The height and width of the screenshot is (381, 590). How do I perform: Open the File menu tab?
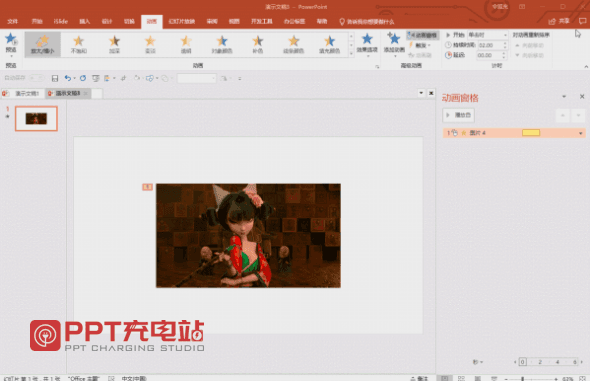pyautogui.click(x=13, y=21)
